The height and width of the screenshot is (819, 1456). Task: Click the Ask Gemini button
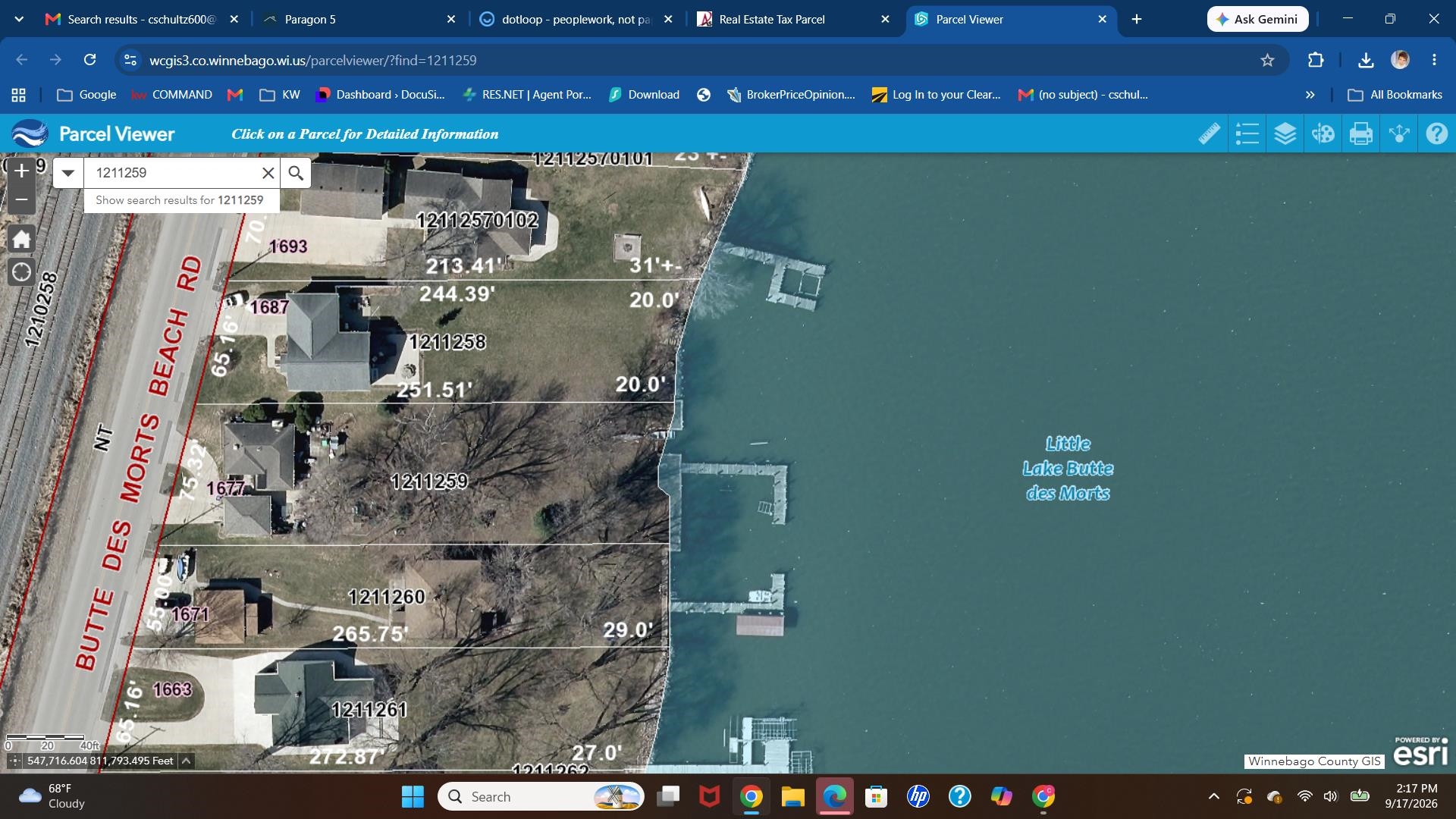(1257, 20)
